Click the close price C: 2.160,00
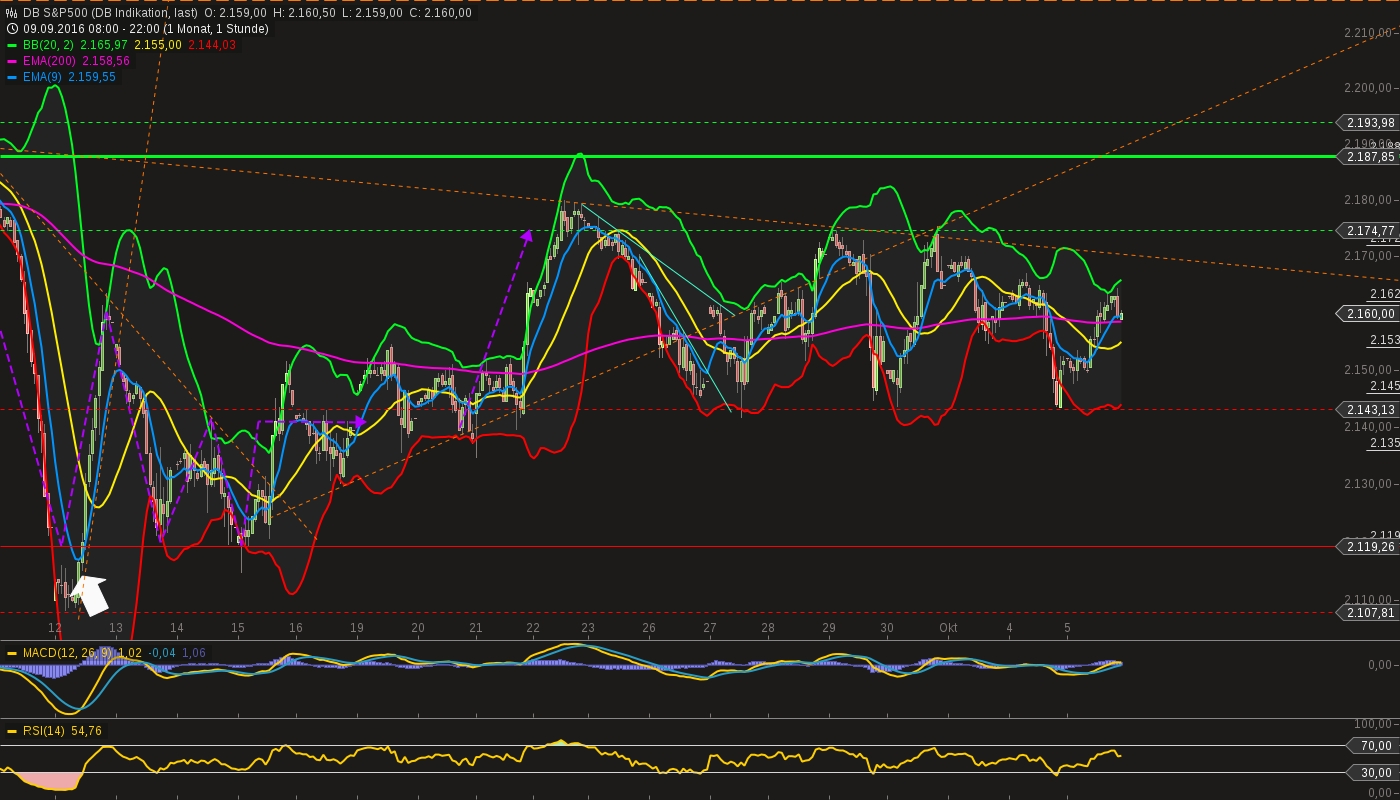Viewport: 1400px width, 800px height. [x=441, y=13]
